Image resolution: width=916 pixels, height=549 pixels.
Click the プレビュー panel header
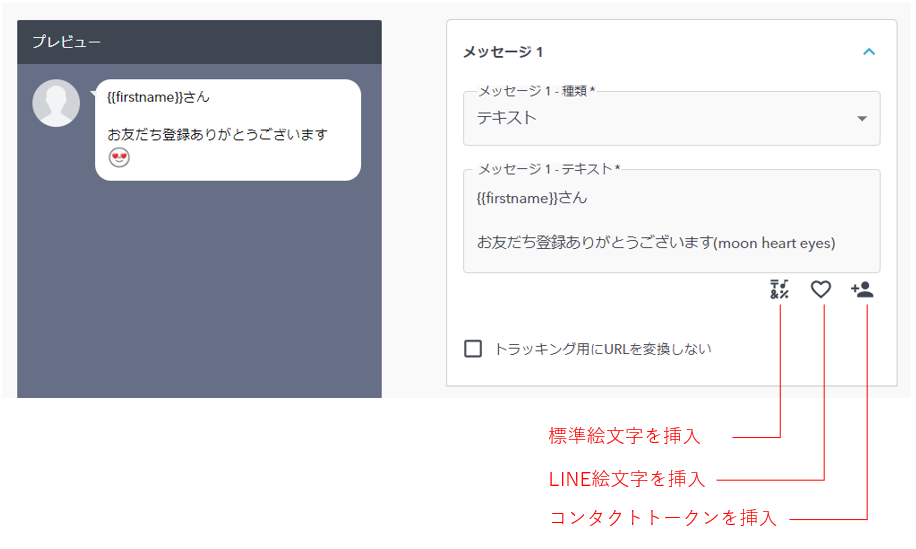click(199, 42)
